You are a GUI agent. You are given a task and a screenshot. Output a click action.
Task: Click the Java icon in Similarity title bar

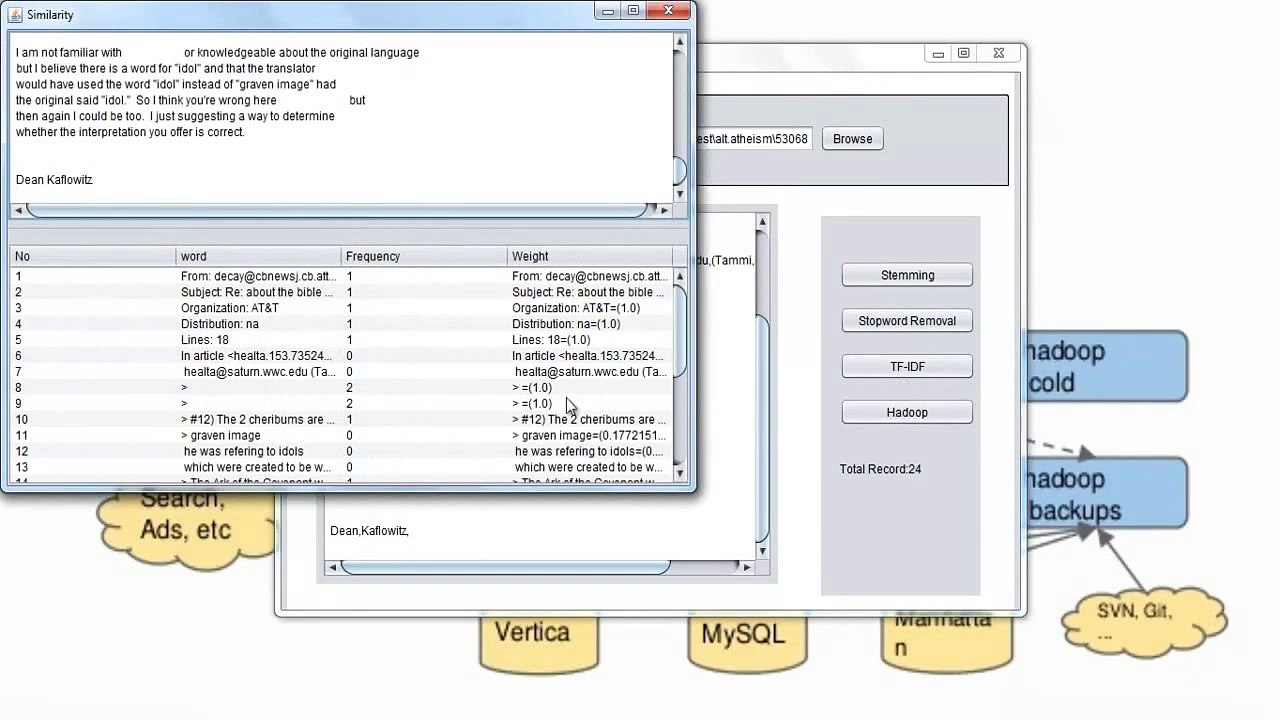click(x=15, y=15)
